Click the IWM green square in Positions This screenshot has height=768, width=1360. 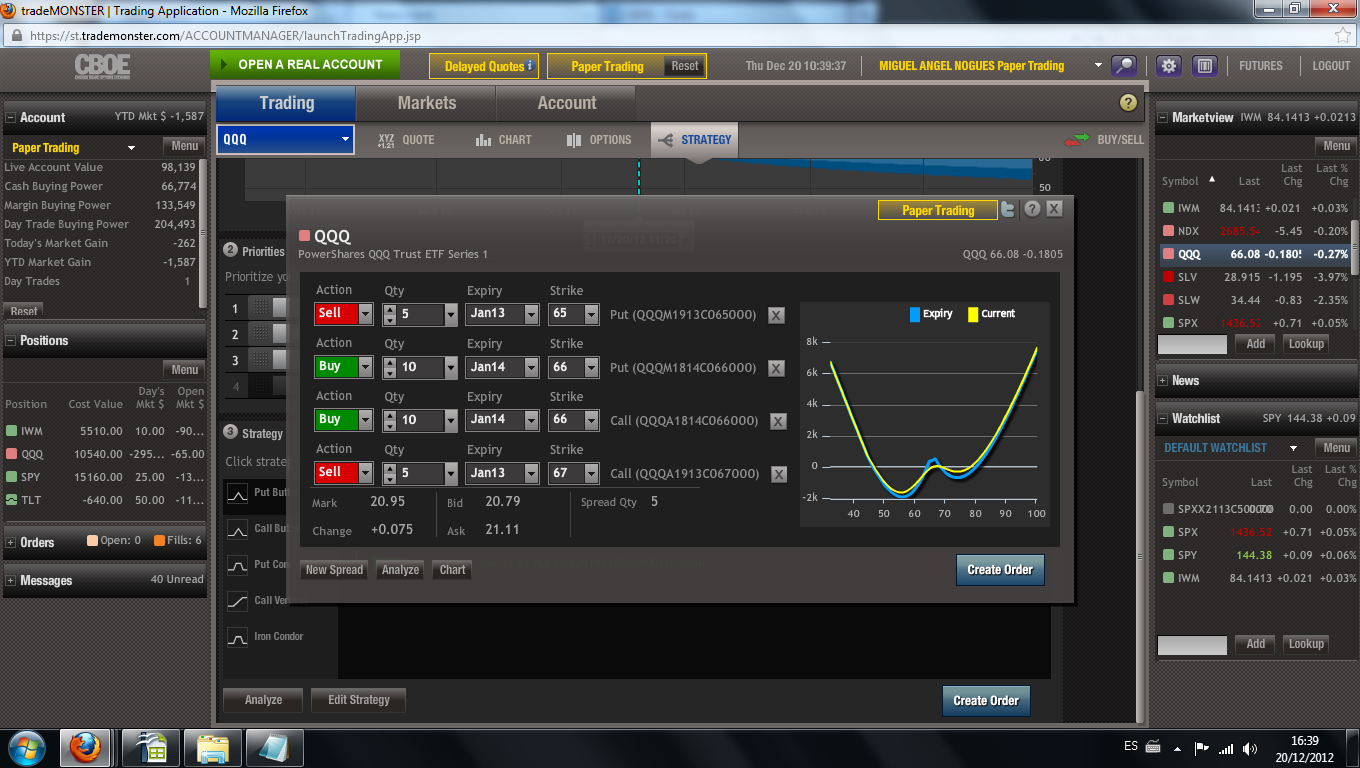(11, 431)
